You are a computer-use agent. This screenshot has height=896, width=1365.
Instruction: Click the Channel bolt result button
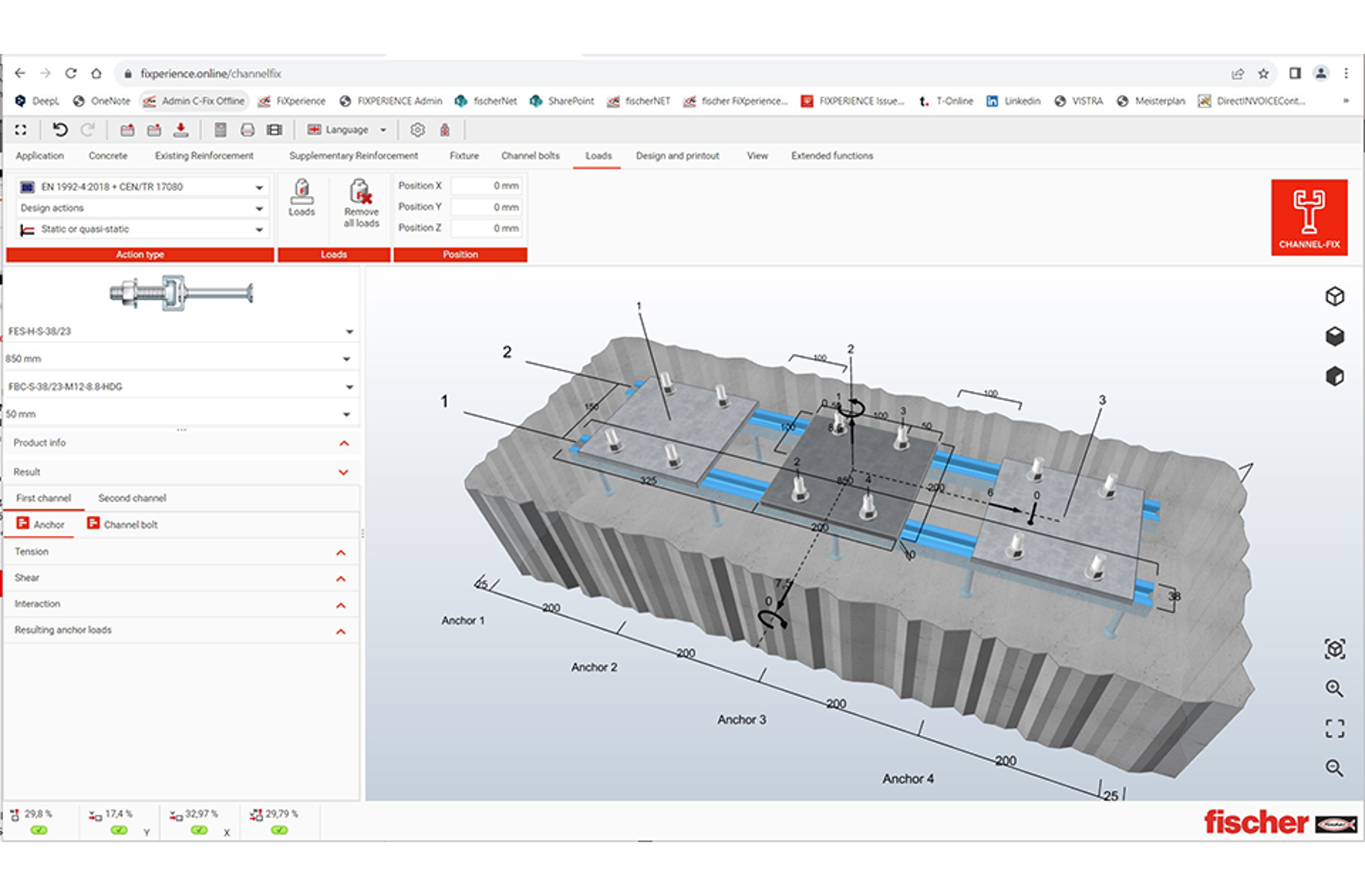pyautogui.click(x=122, y=524)
